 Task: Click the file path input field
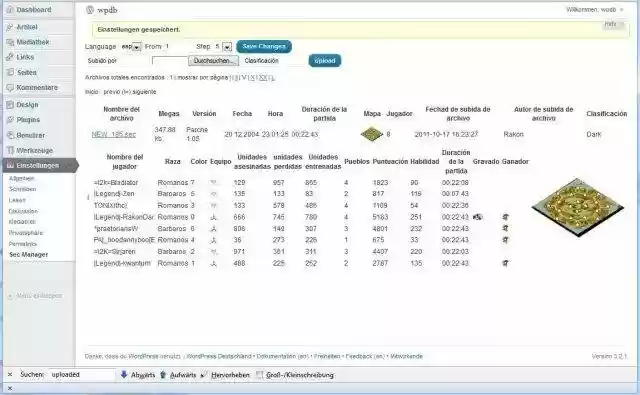(x=169, y=61)
